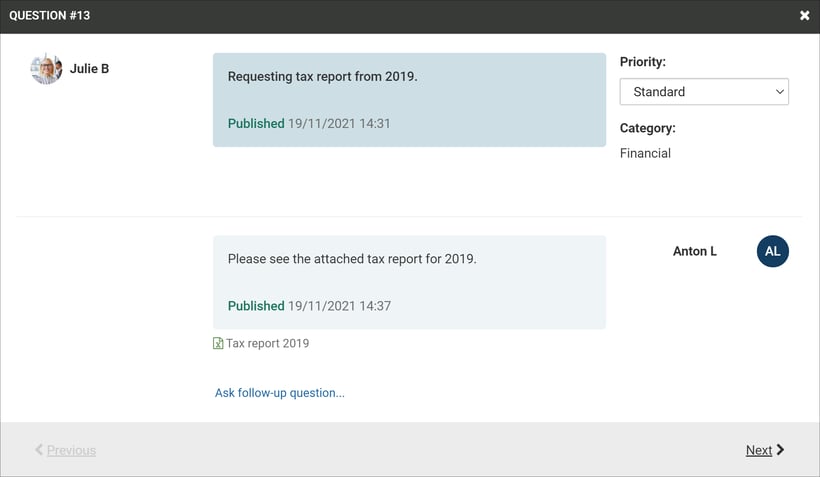Click the question text about requesting tax report
This screenshot has height=477, width=820.
tap(322, 76)
